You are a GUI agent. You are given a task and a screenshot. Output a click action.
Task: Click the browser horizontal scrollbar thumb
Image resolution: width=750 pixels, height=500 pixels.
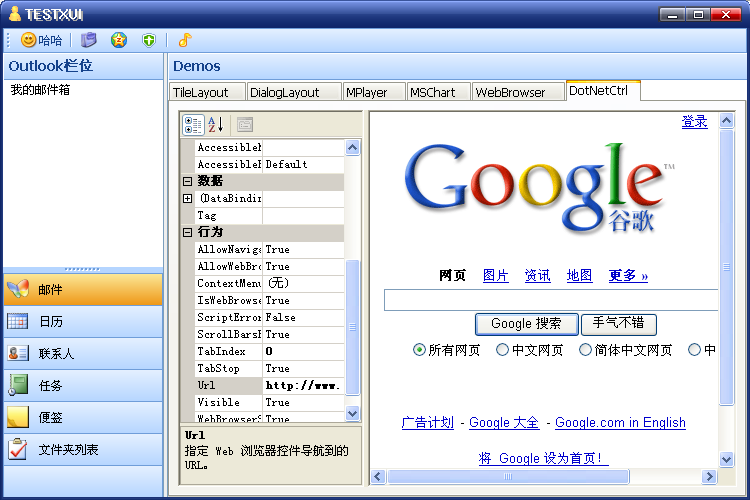point(508,477)
